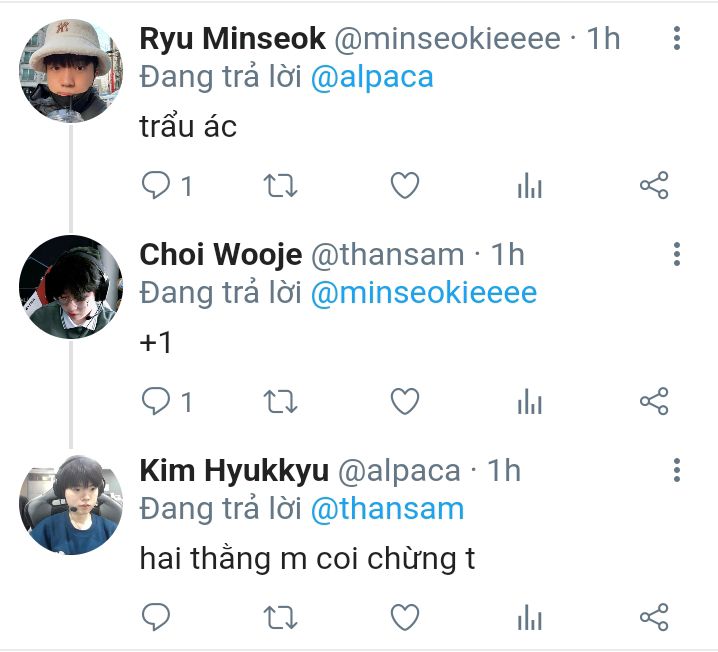Share Ryu Minseok's tweet
This screenshot has height=652, width=718.
click(x=653, y=186)
